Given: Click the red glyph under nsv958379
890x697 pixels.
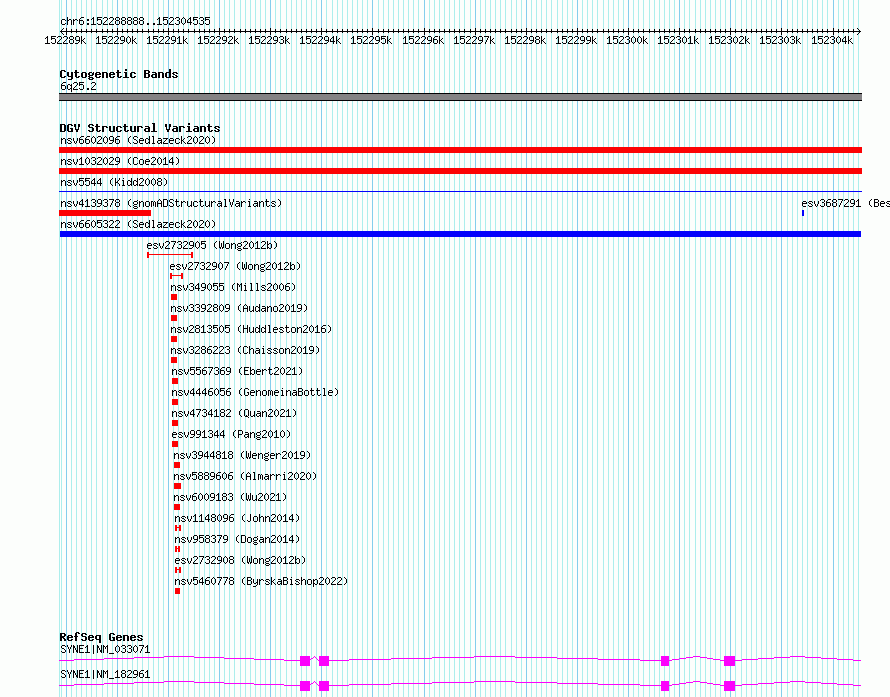Looking at the screenshot, I should (x=178, y=549).
